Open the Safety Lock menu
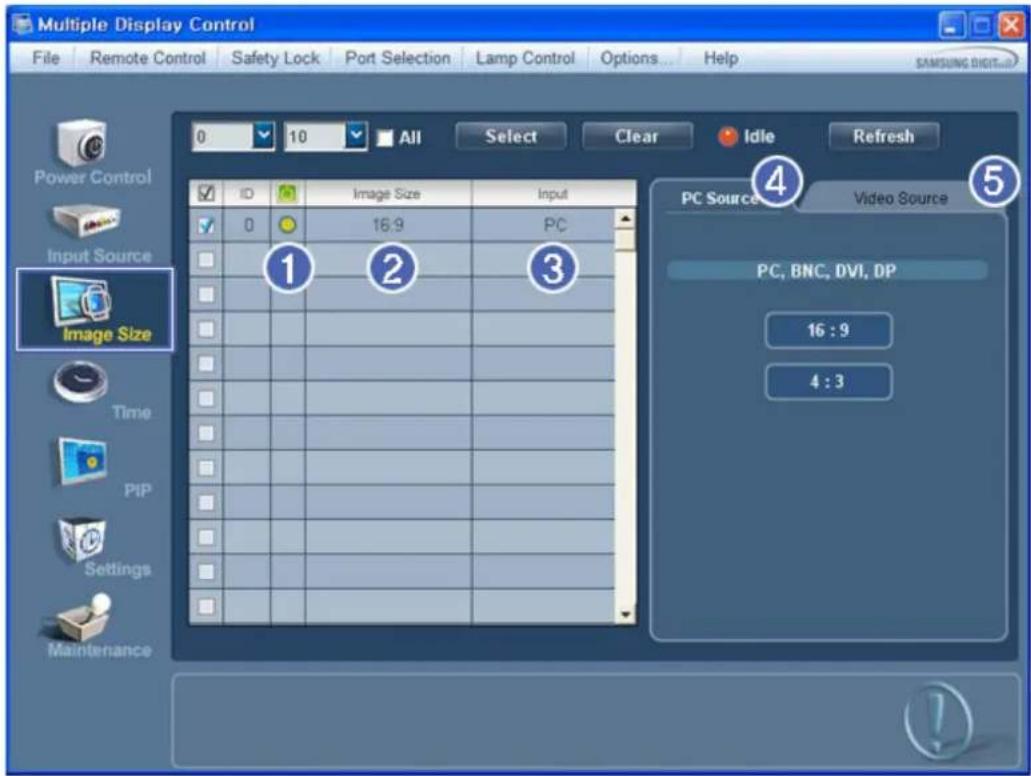 pyautogui.click(x=276, y=59)
